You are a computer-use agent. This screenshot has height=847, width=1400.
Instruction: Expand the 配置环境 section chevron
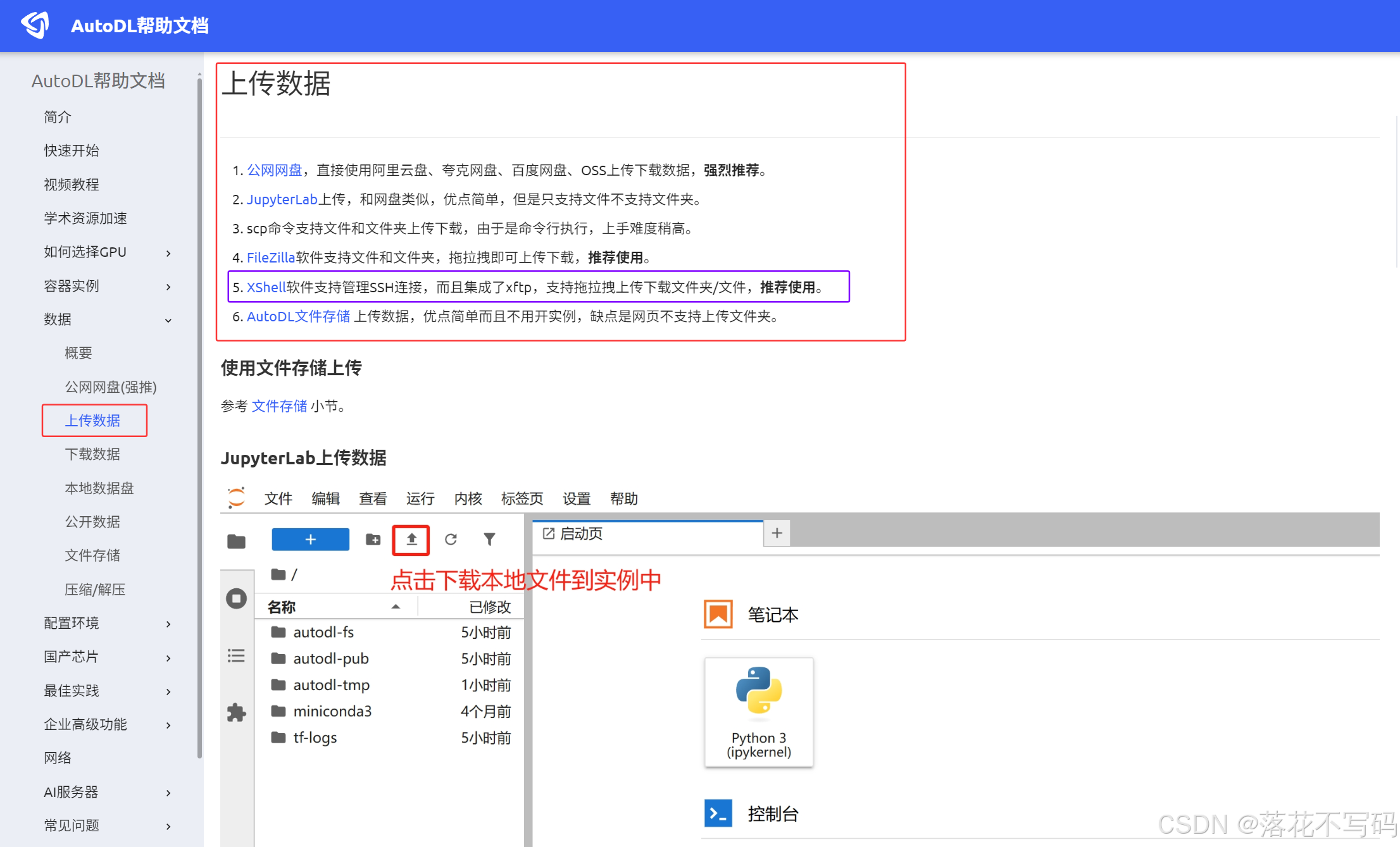[168, 624]
